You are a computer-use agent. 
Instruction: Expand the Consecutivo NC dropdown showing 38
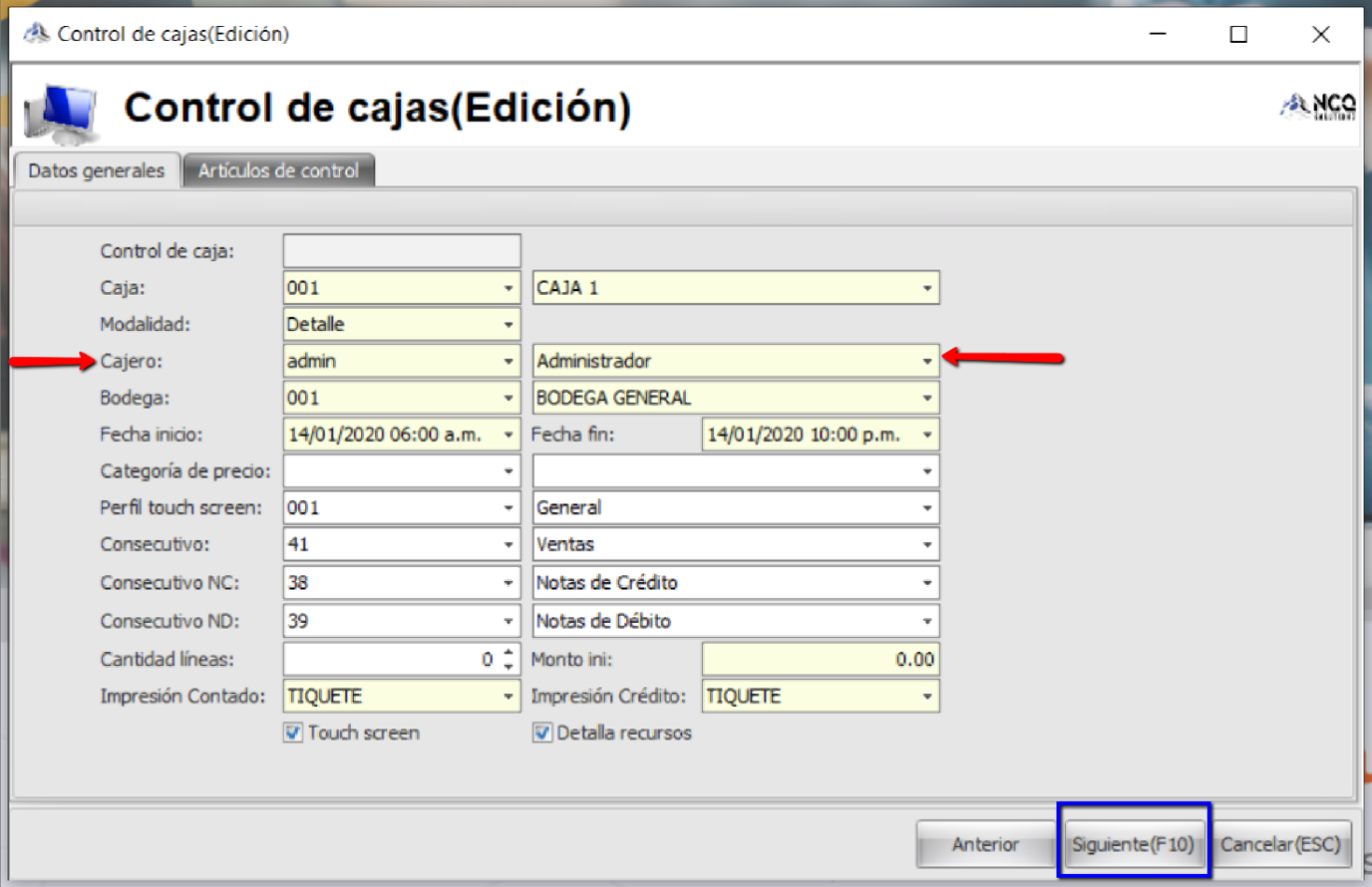click(509, 582)
